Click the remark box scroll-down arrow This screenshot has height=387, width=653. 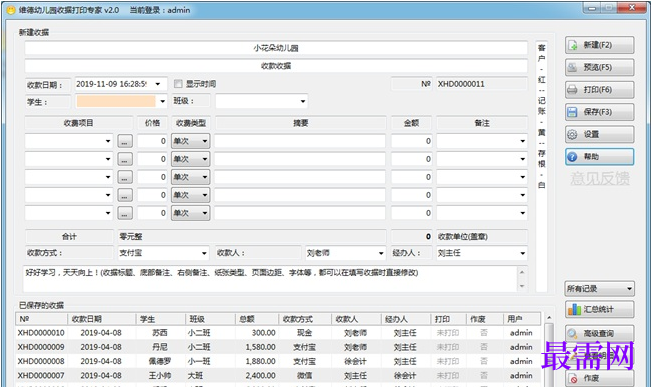(522, 286)
